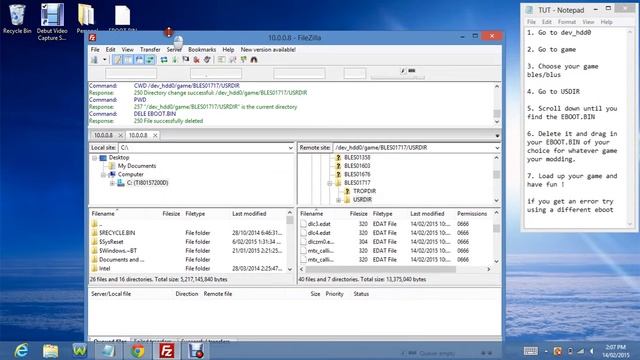640x360 pixels.
Task: Sort remote list by Permissions column
Action: [x=472, y=213]
